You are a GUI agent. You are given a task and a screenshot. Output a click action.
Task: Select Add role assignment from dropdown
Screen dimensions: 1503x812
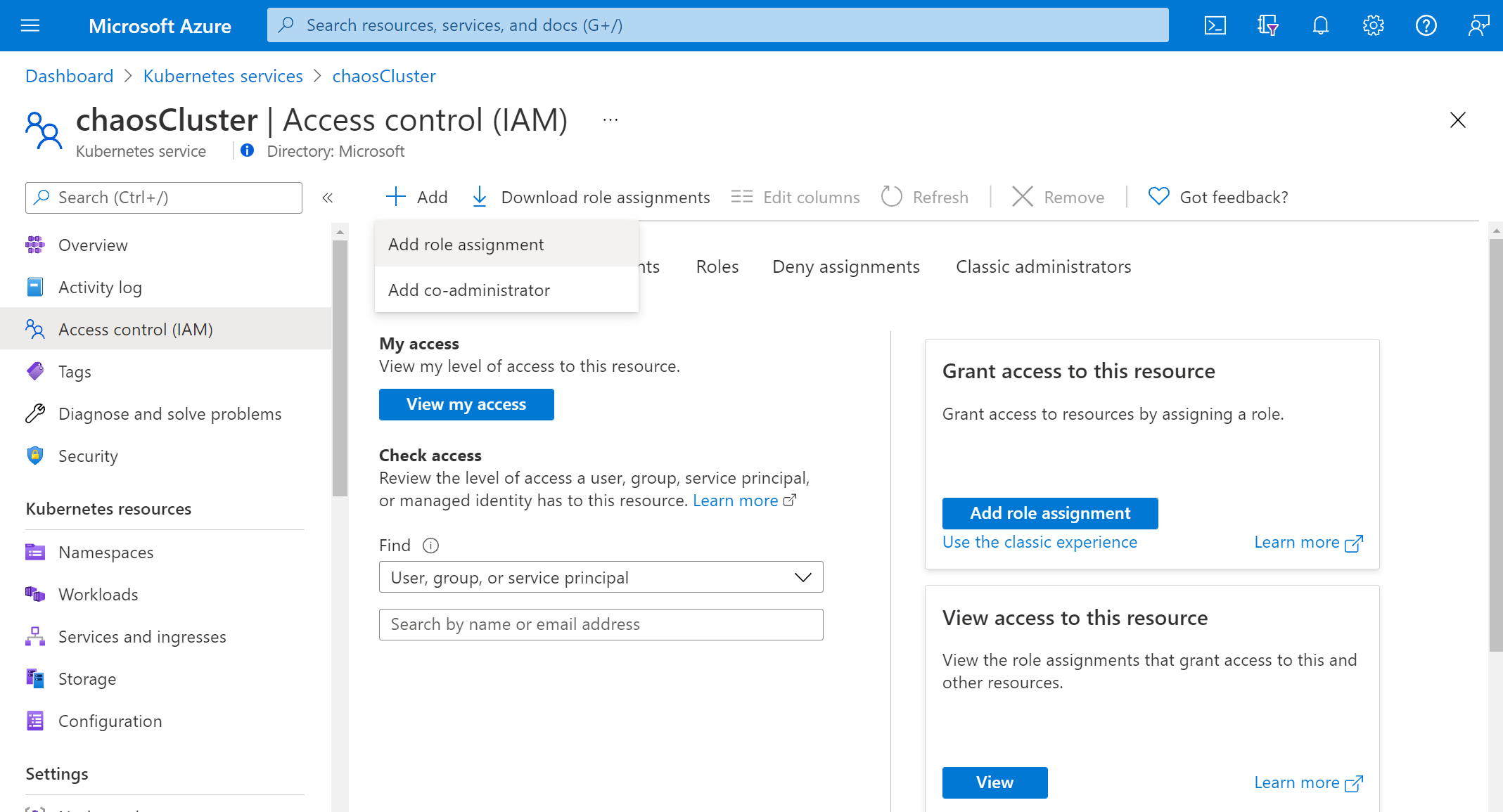[466, 244]
